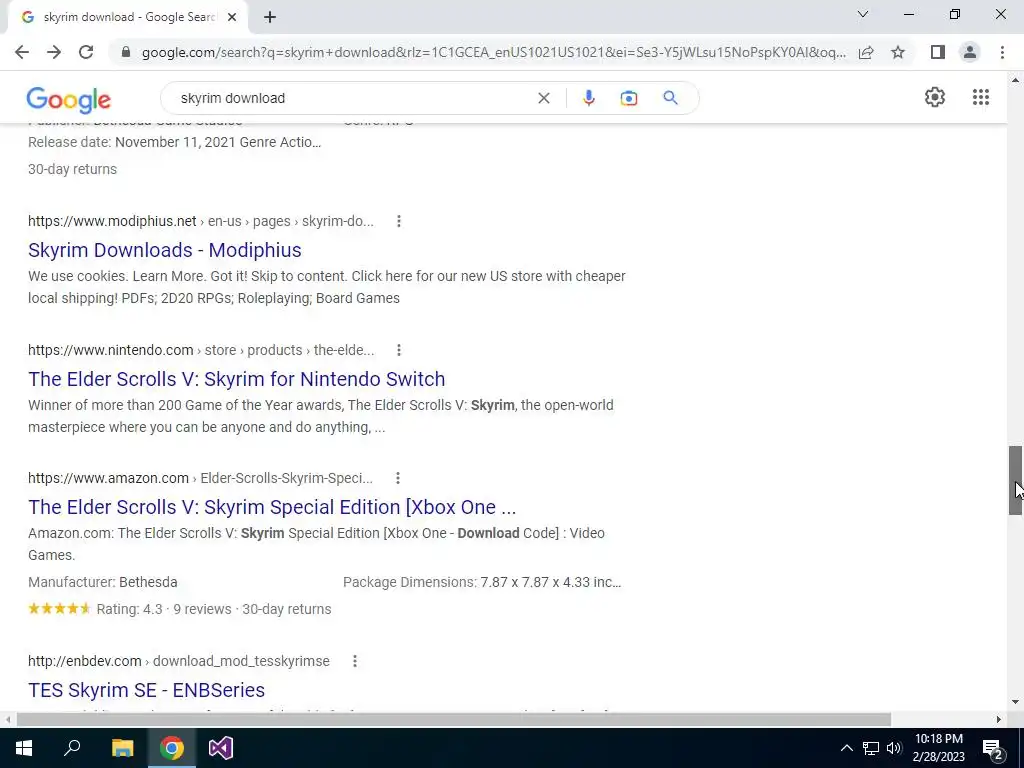Image resolution: width=1024 pixels, height=768 pixels.
Task: Bookmark this tab with the star
Action: 898,52
